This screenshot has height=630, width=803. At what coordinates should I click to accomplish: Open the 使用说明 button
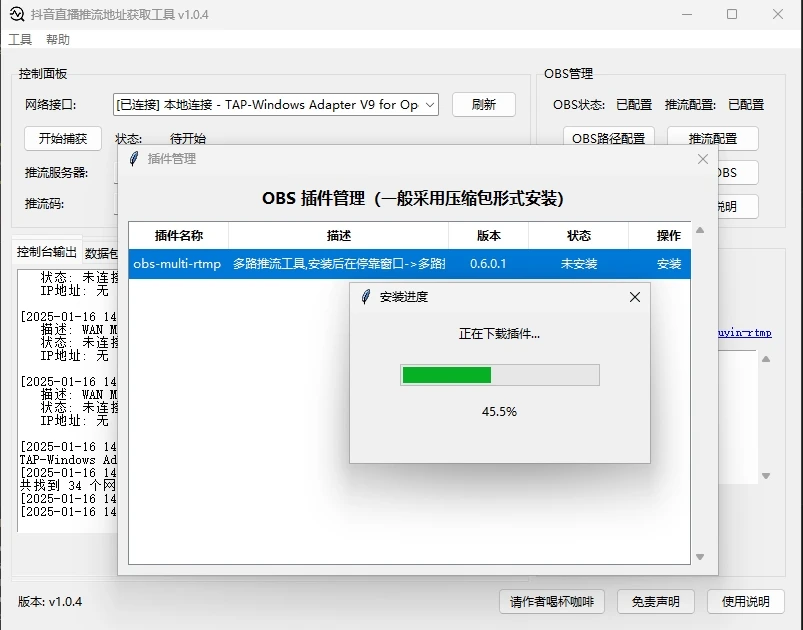tap(746, 601)
